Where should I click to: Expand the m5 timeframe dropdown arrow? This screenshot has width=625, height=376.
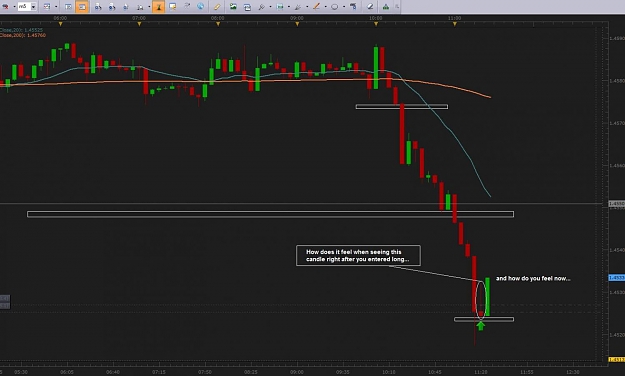33,7
